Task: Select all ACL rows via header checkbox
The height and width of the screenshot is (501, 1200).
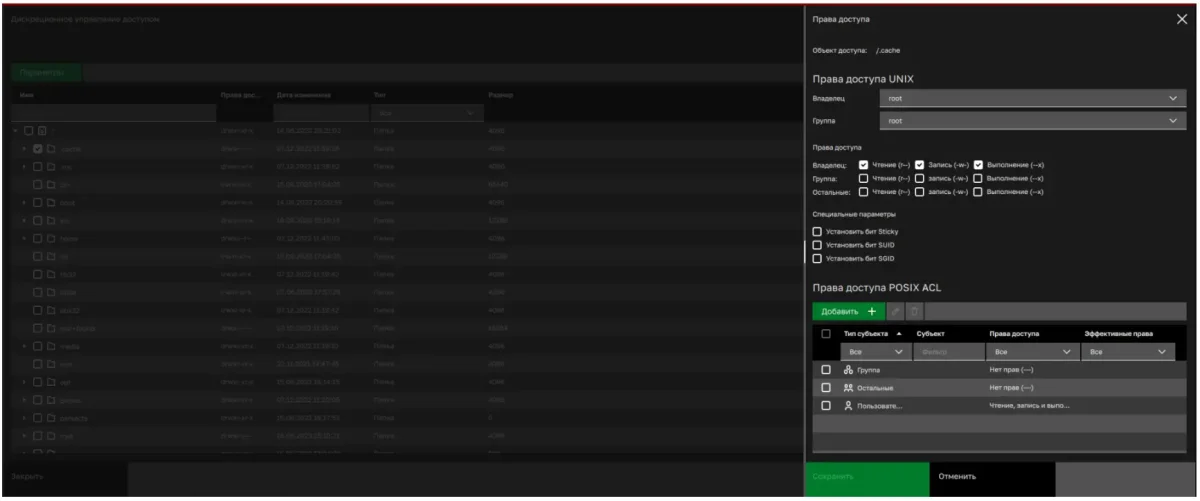Action: click(826, 333)
